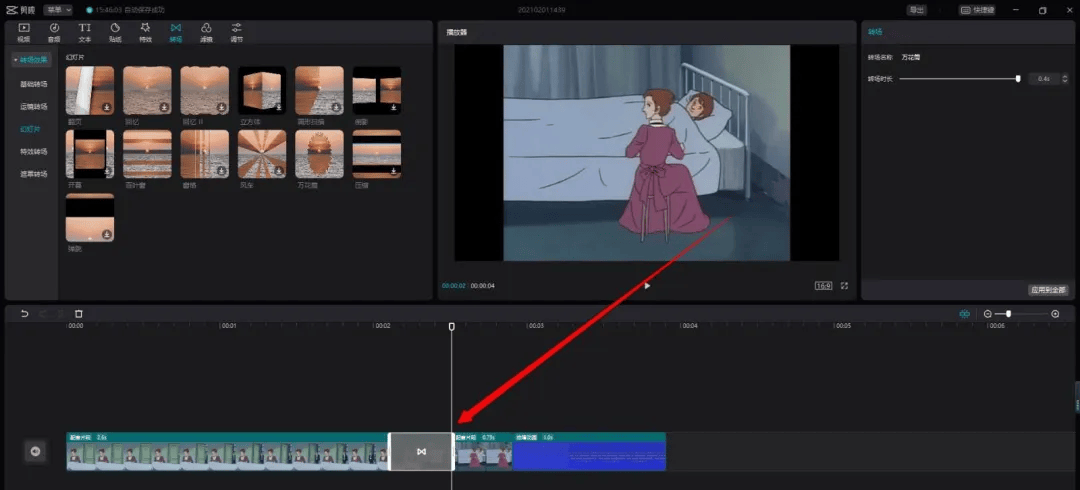This screenshot has height=490, width=1080.
Task: Download the 立方体 transition
Action: tap(279, 108)
